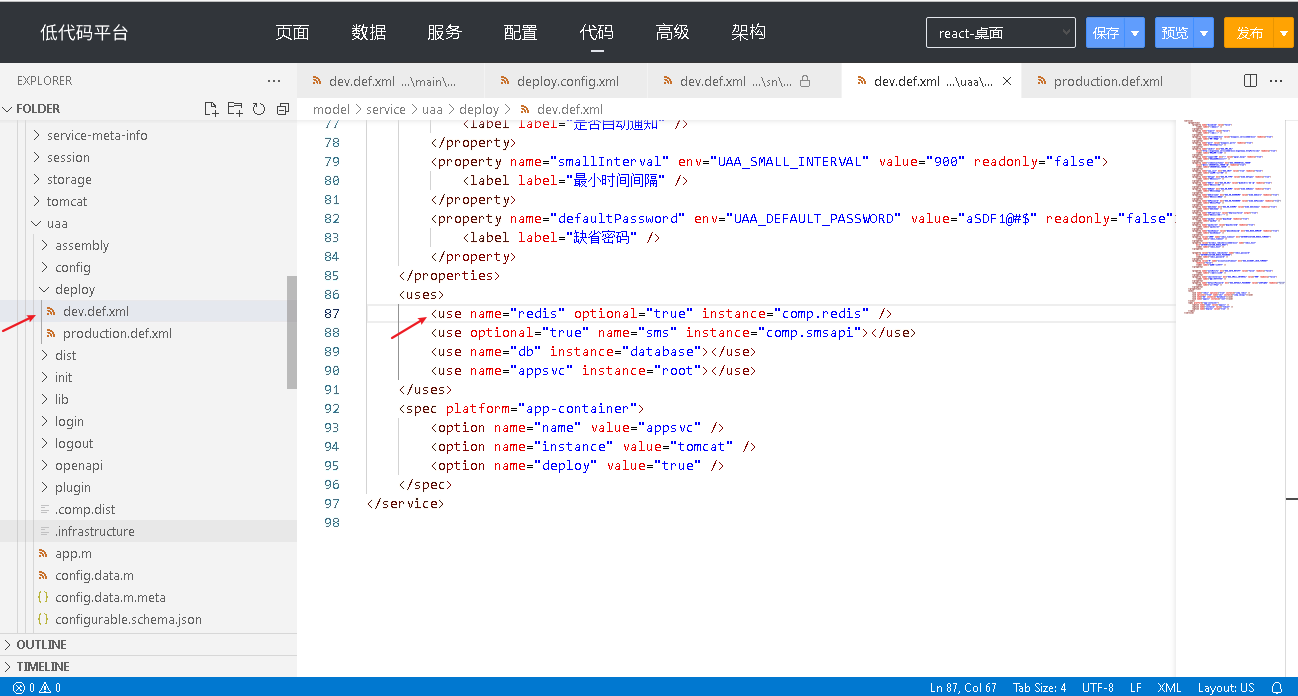This screenshot has height=696, width=1298.
Task: Click the New File icon in explorer
Action: coord(211,109)
